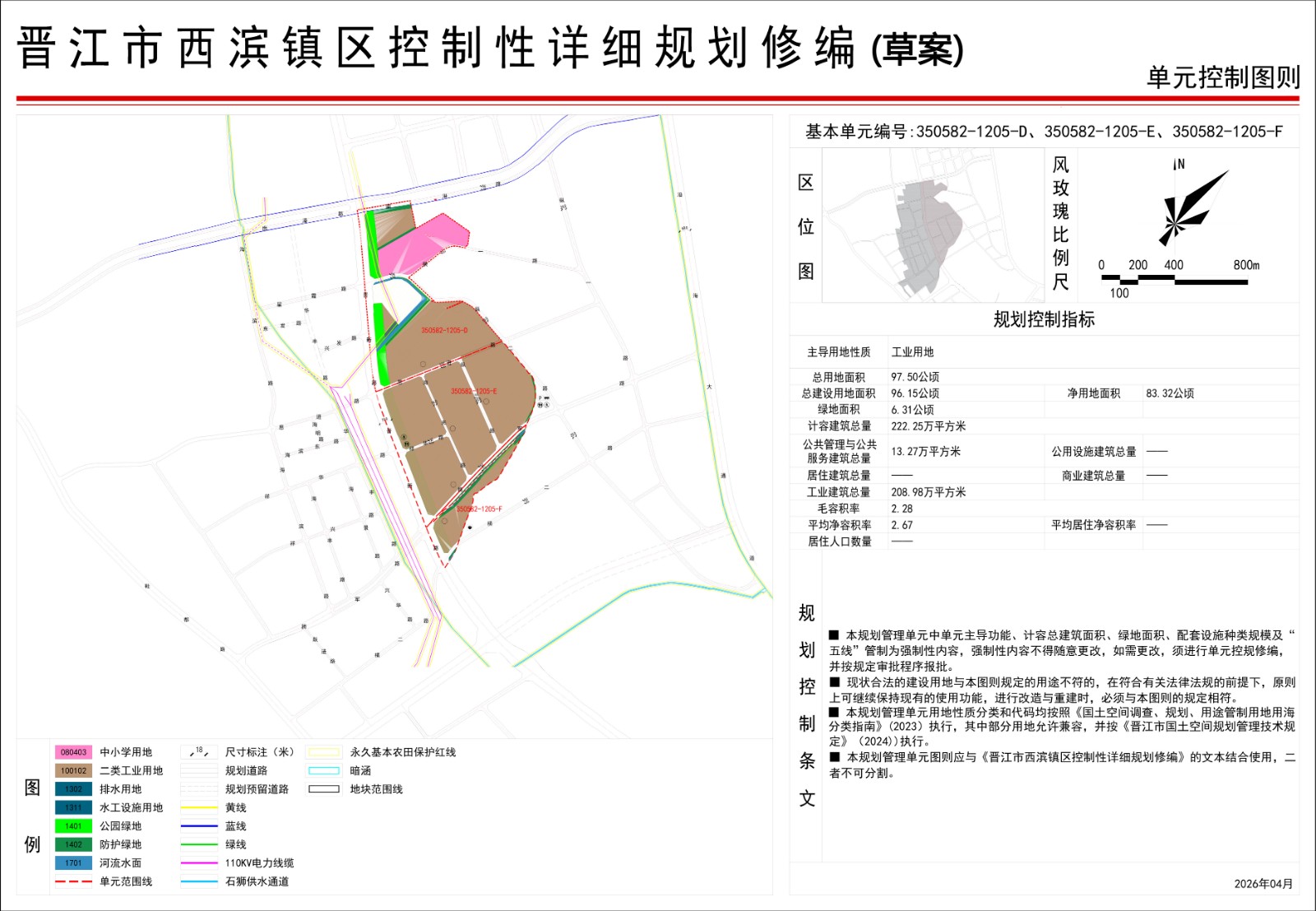
Task: Click the 尺寸标注 dimension marker legend symbol
Action: [x=199, y=752]
